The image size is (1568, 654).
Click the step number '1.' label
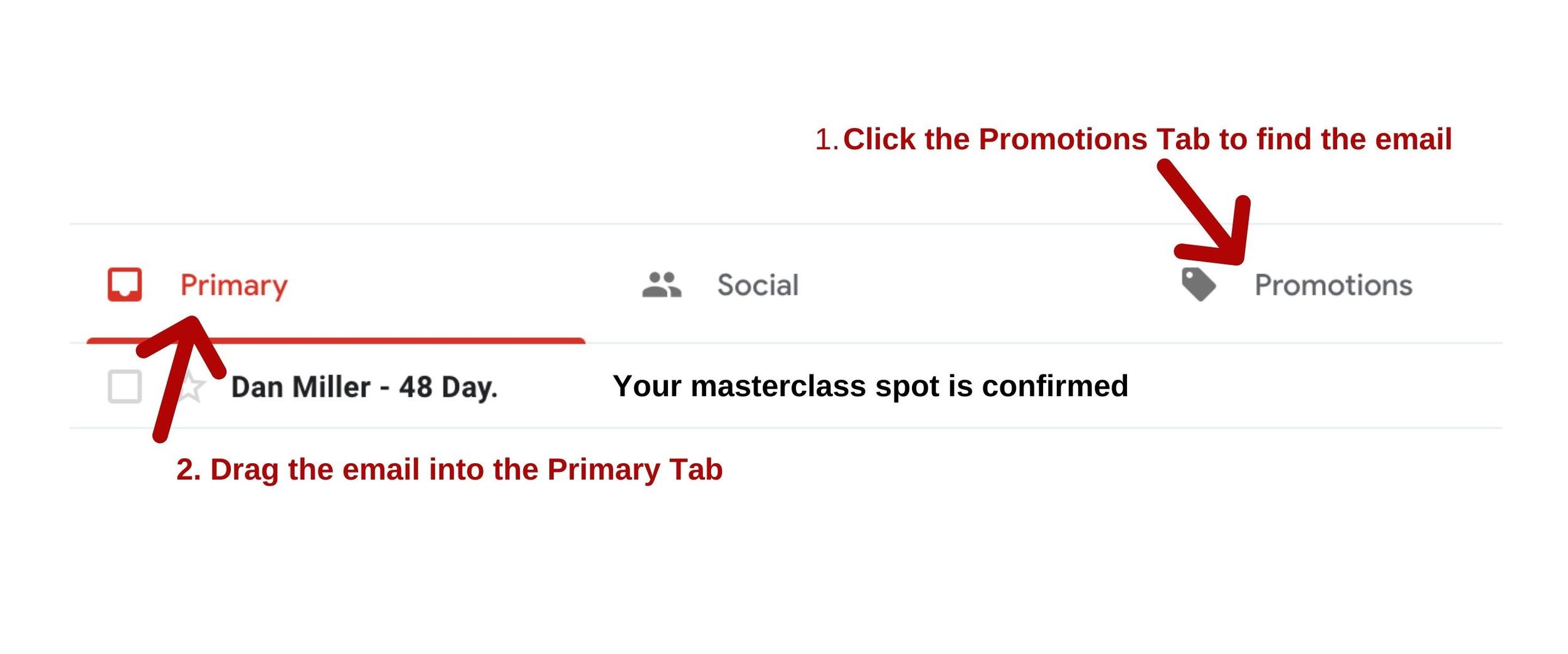826,139
